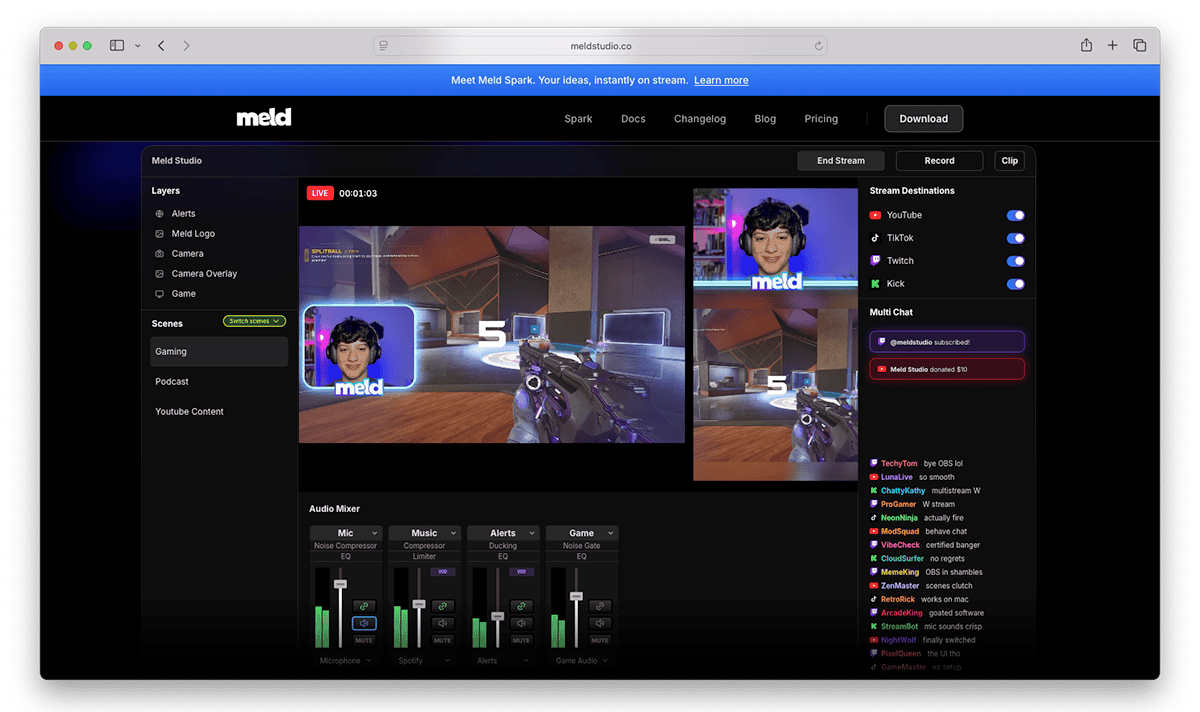
Task: Click the End Stream button
Action: coord(840,161)
